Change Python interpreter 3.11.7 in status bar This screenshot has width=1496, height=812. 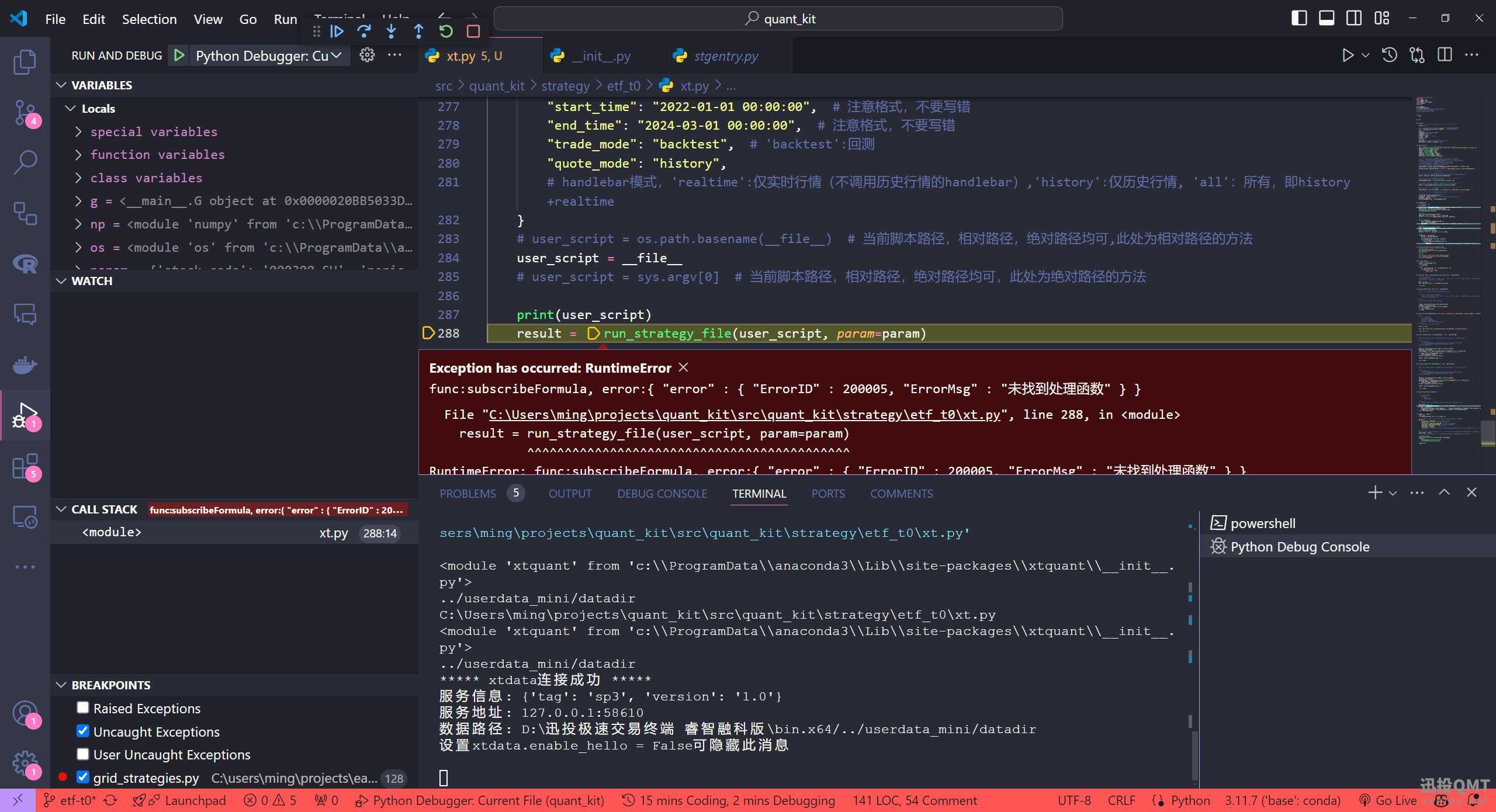1283,800
